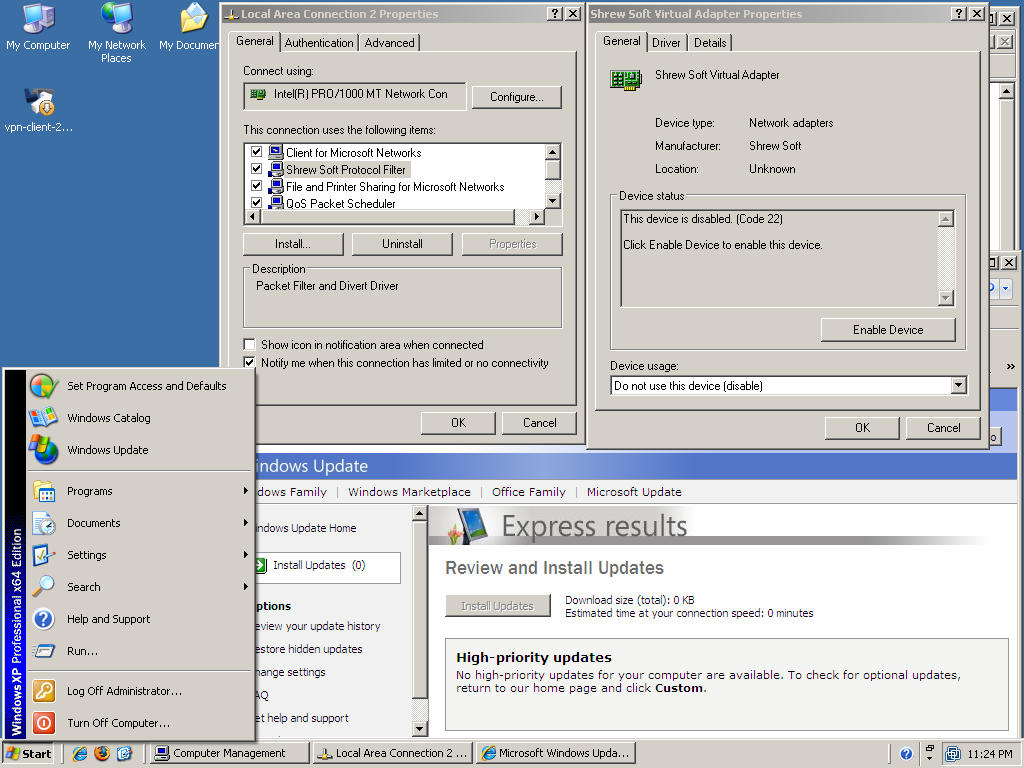Launch Firefox from Quick Launch

[102, 753]
